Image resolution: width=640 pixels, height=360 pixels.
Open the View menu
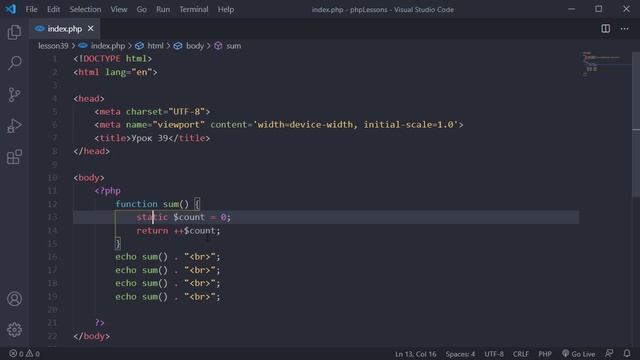point(119,9)
